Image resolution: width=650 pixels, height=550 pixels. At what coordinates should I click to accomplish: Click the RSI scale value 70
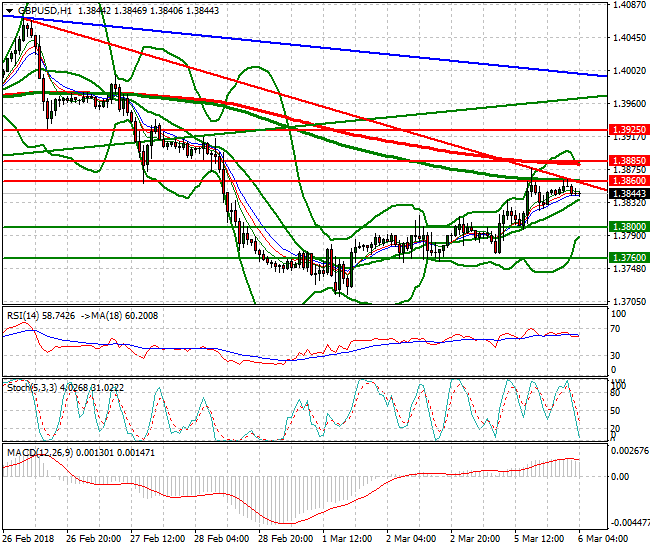[616, 329]
